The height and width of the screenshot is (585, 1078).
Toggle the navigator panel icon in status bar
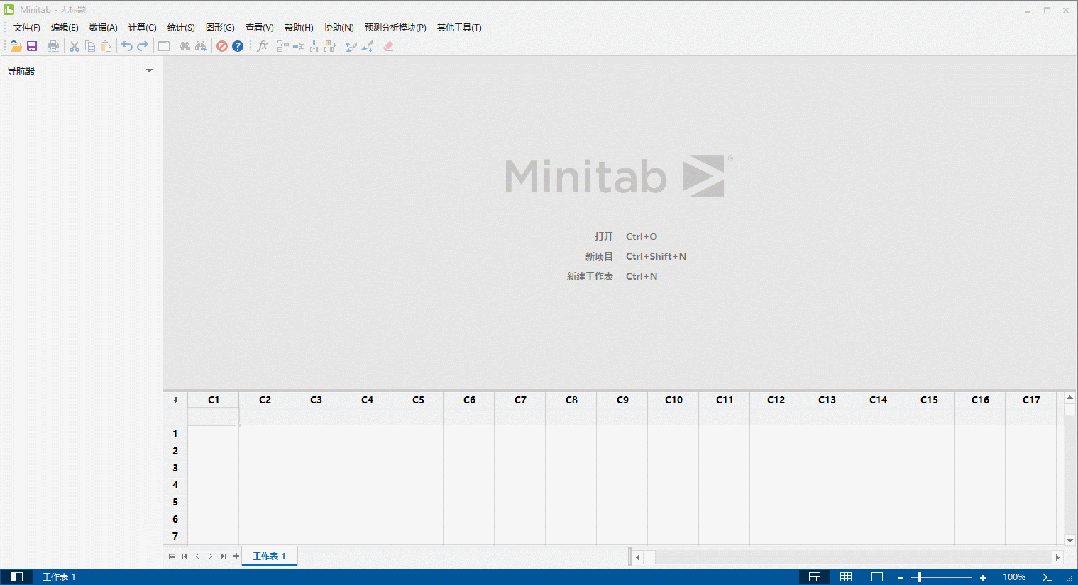[x=17, y=577]
